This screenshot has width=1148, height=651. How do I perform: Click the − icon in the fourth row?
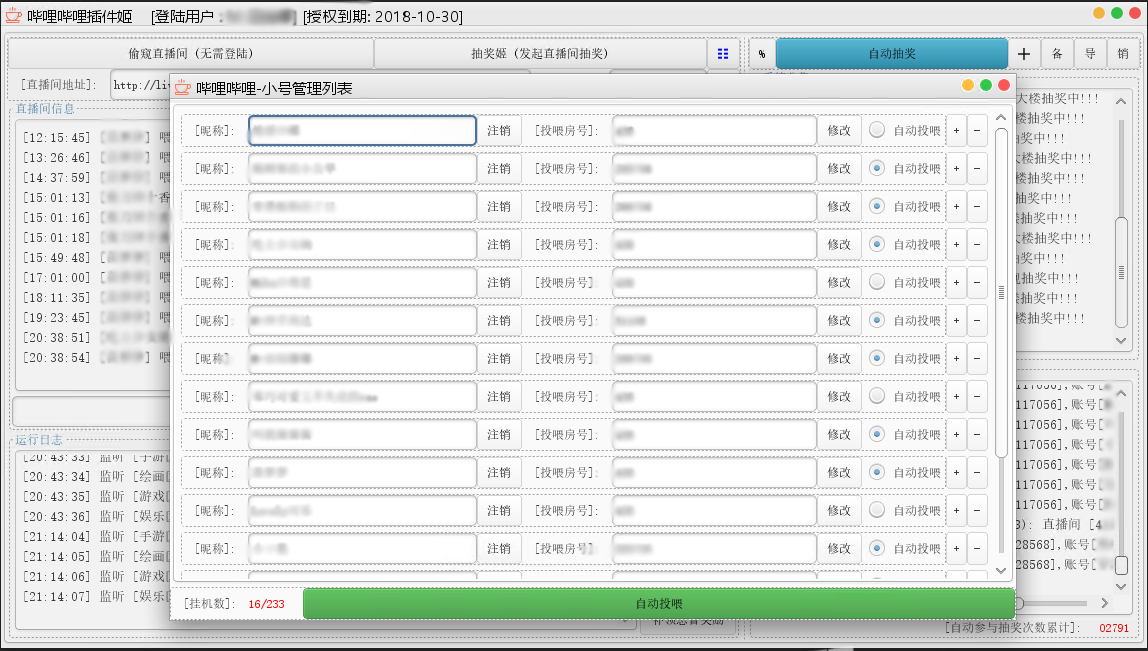[977, 244]
